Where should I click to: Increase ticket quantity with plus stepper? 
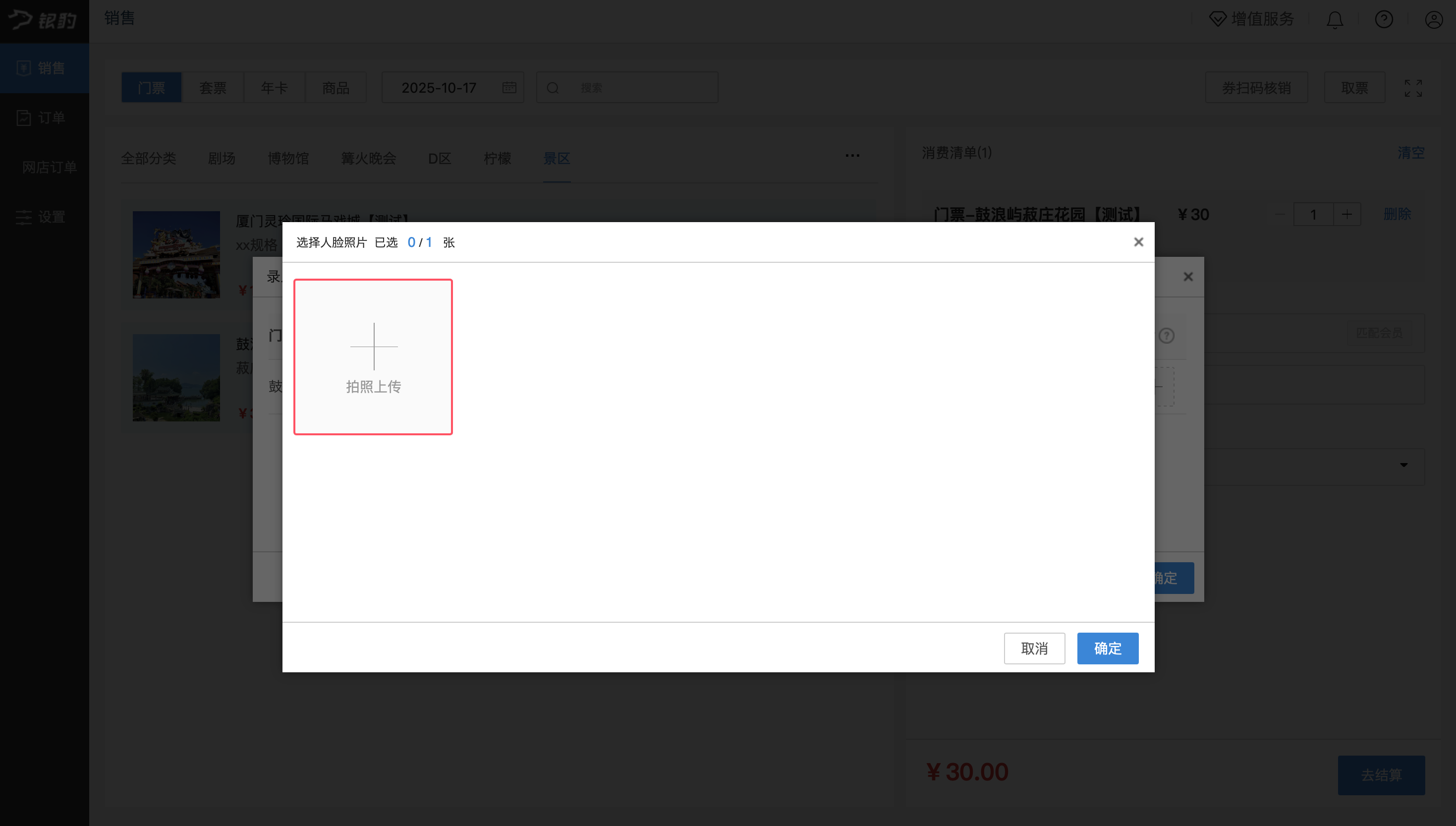click(1347, 215)
